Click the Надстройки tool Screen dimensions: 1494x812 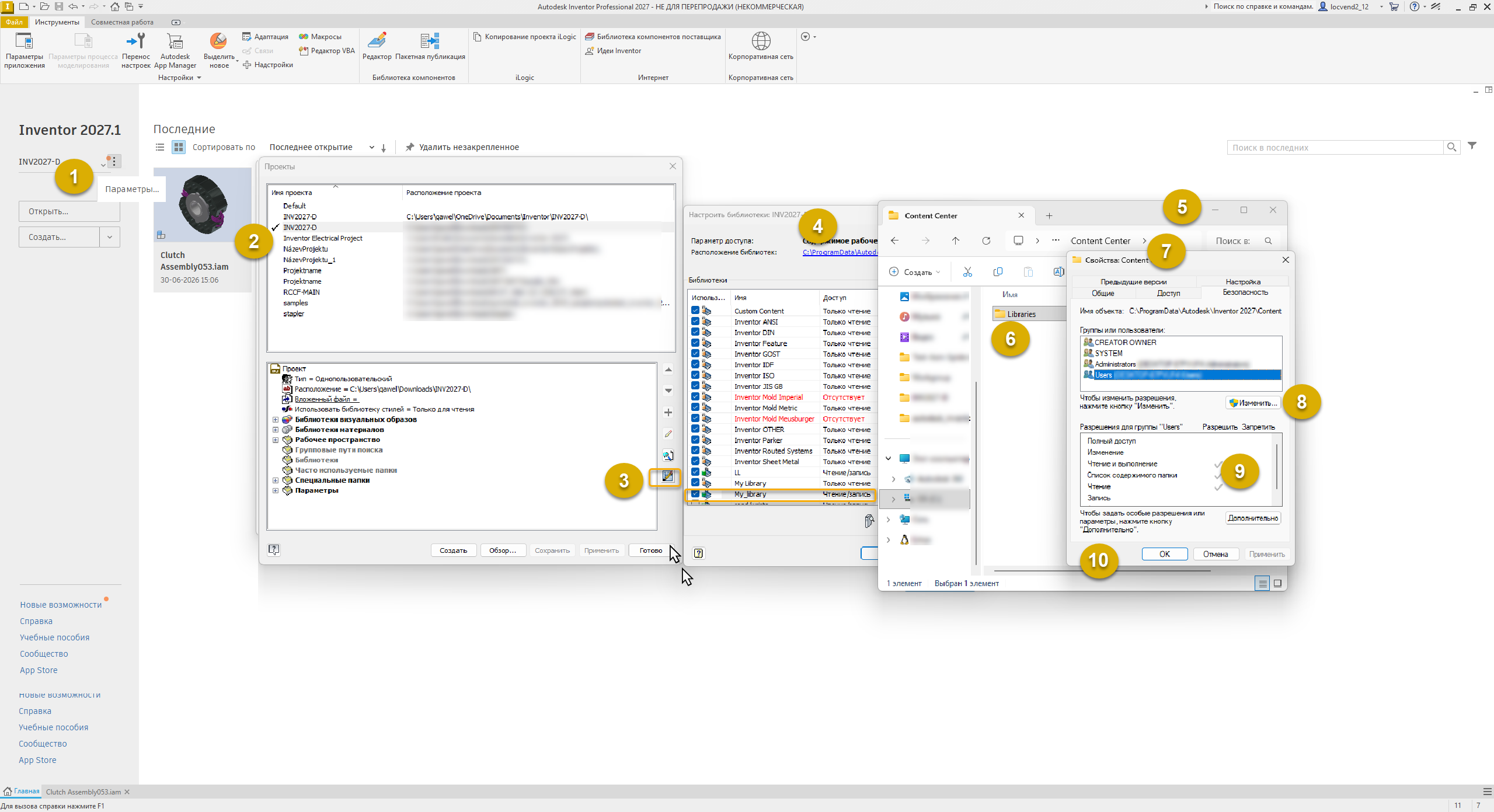(267, 65)
